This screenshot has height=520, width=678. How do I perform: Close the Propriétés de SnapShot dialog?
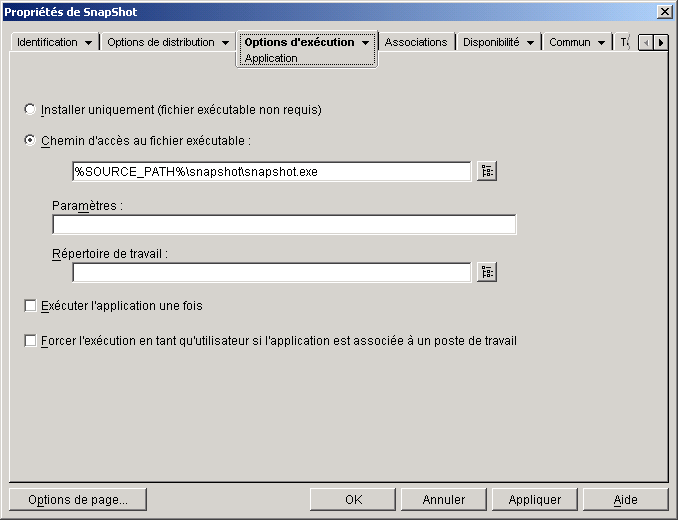pyautogui.click(x=664, y=12)
